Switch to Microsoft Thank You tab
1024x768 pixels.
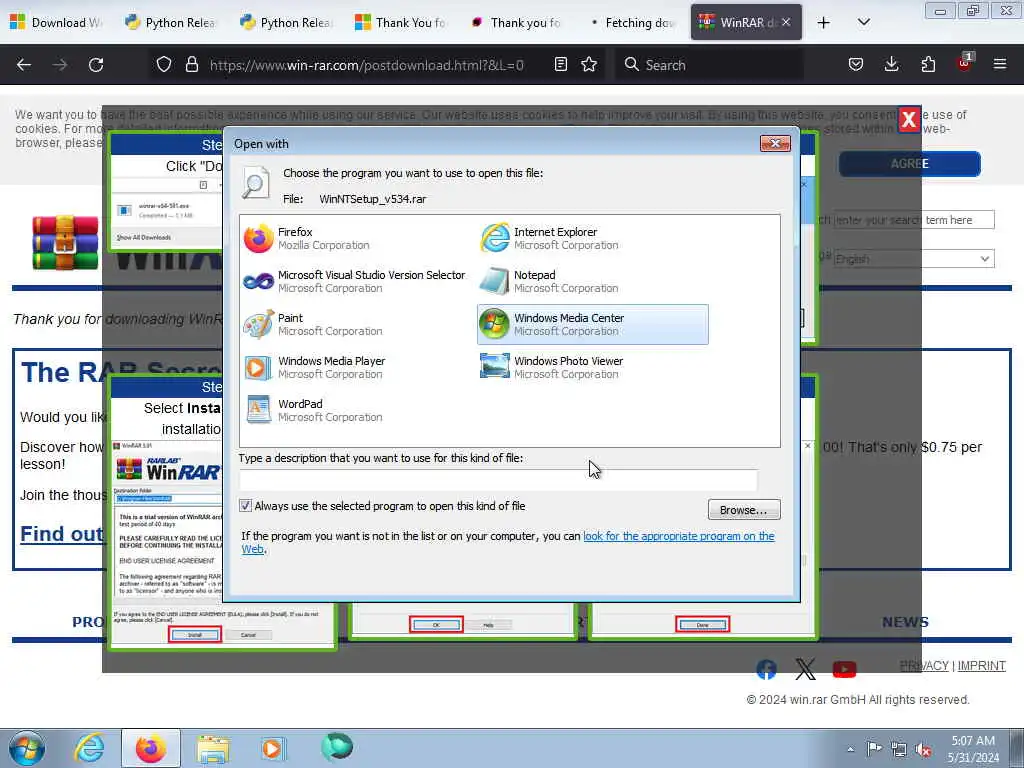pyautogui.click(x=401, y=22)
